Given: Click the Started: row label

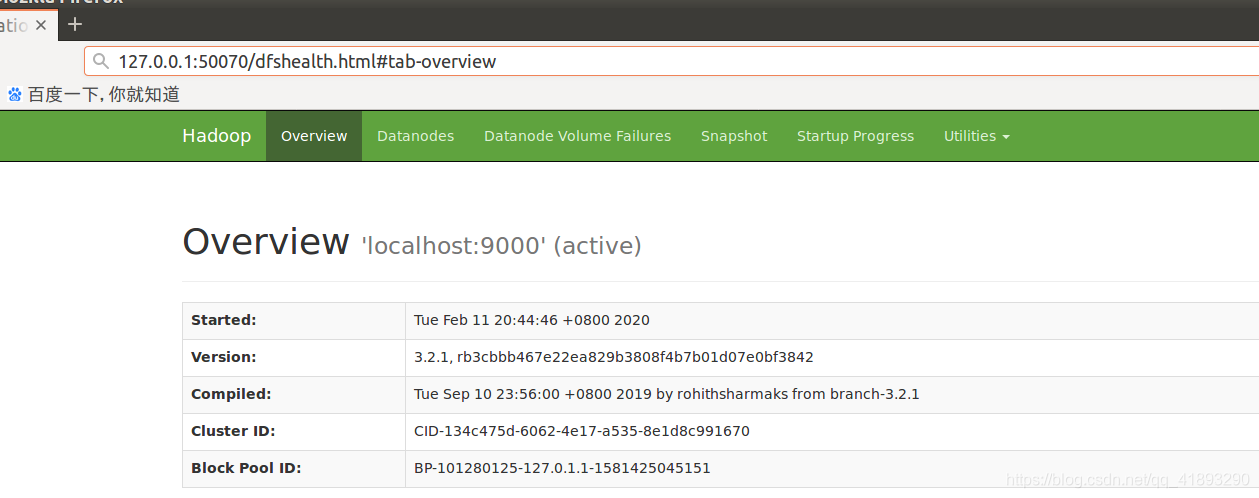Looking at the screenshot, I should 224,320.
